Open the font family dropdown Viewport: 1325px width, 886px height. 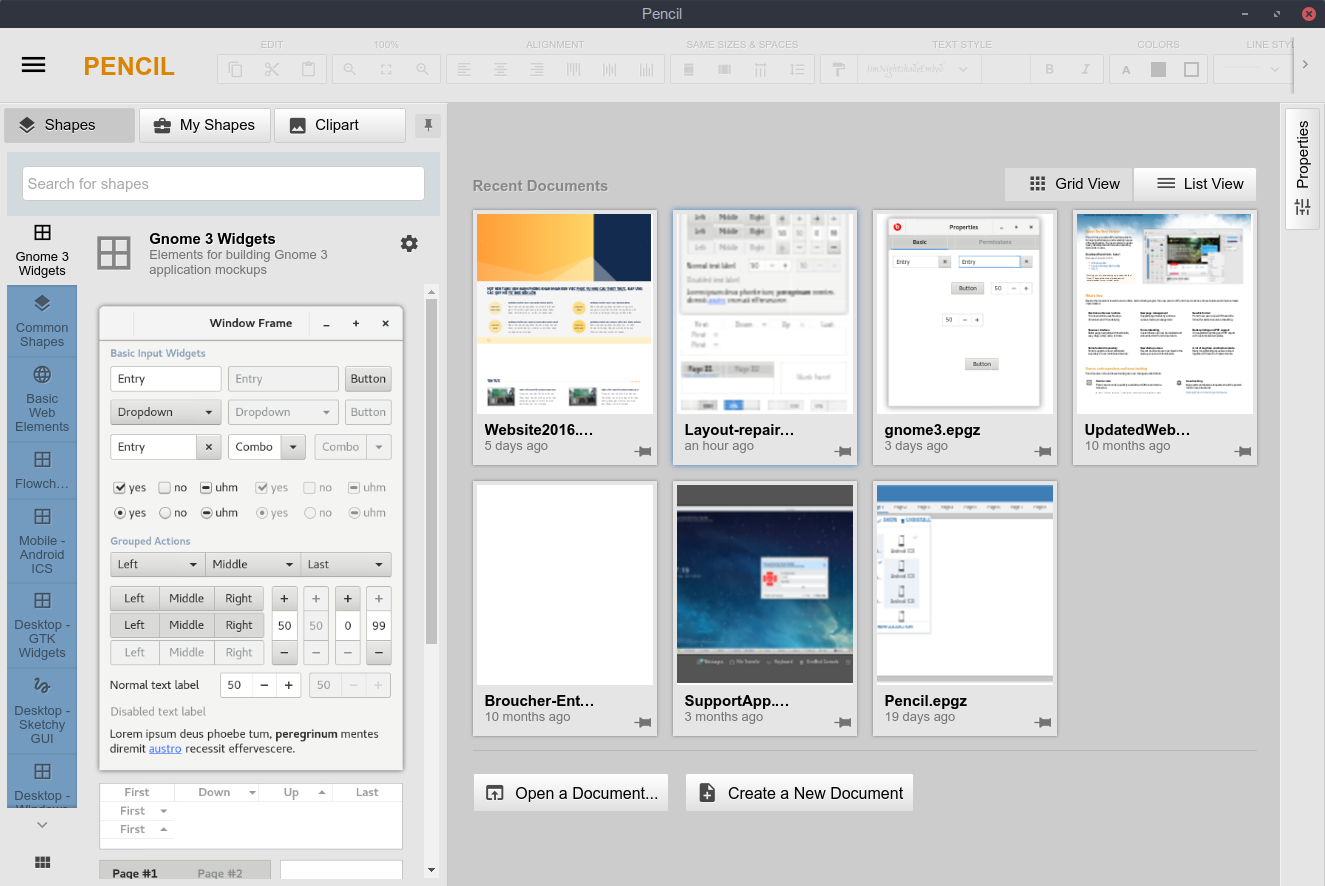coord(919,69)
